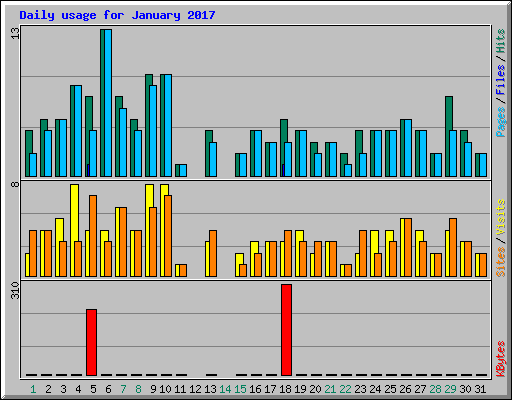Click the 'Hits' legend label
Screen dimensions: 512x400
click(500, 41)
